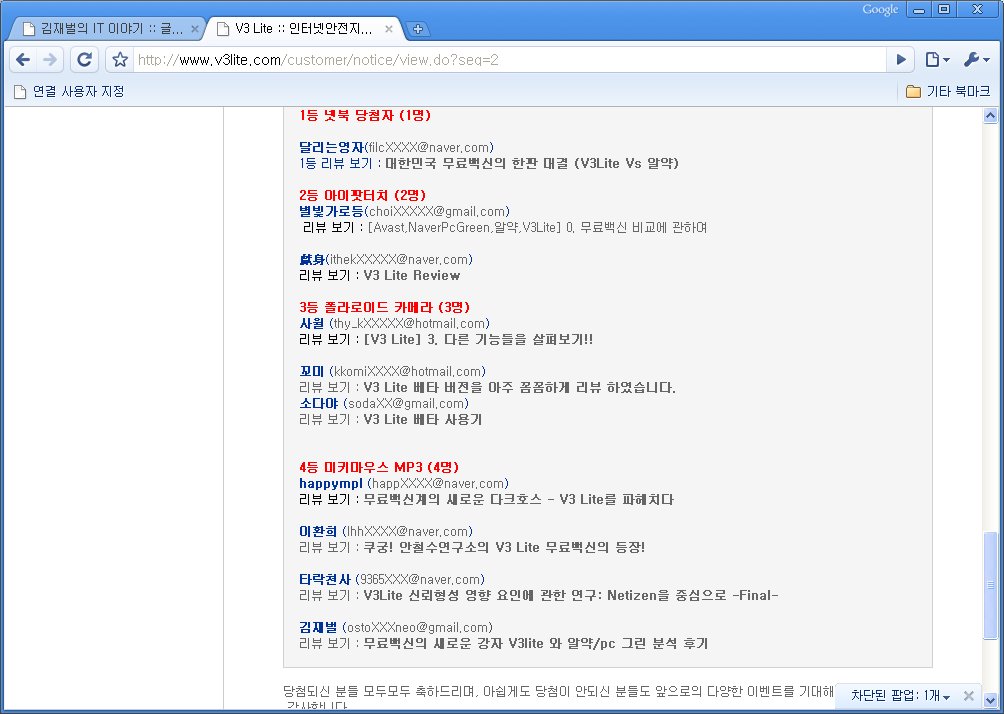The image size is (1004, 714).
Task: Dismiss the blocked popup notification
Action: pyautogui.click(x=968, y=695)
